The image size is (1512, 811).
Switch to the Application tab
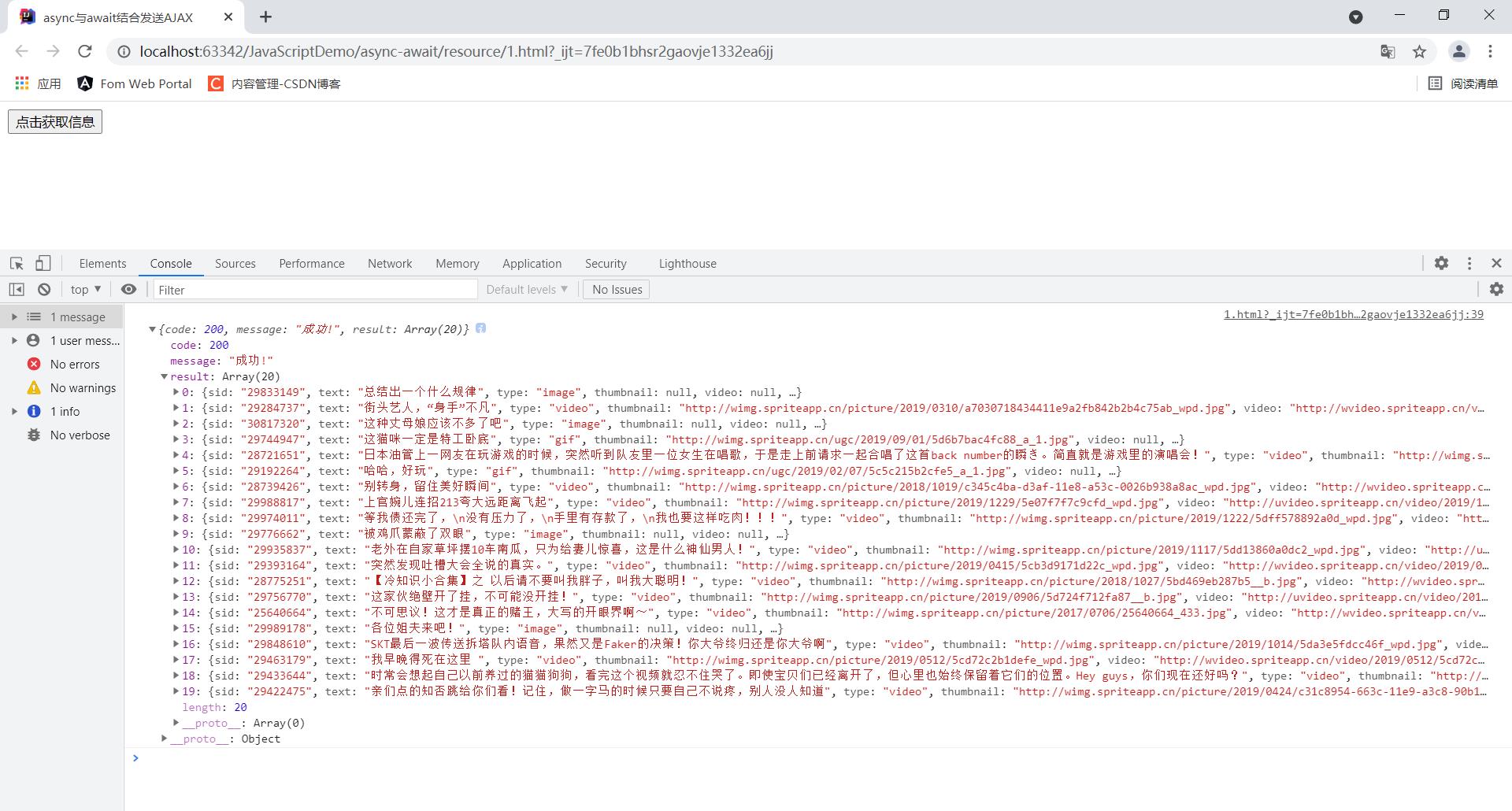click(x=532, y=264)
